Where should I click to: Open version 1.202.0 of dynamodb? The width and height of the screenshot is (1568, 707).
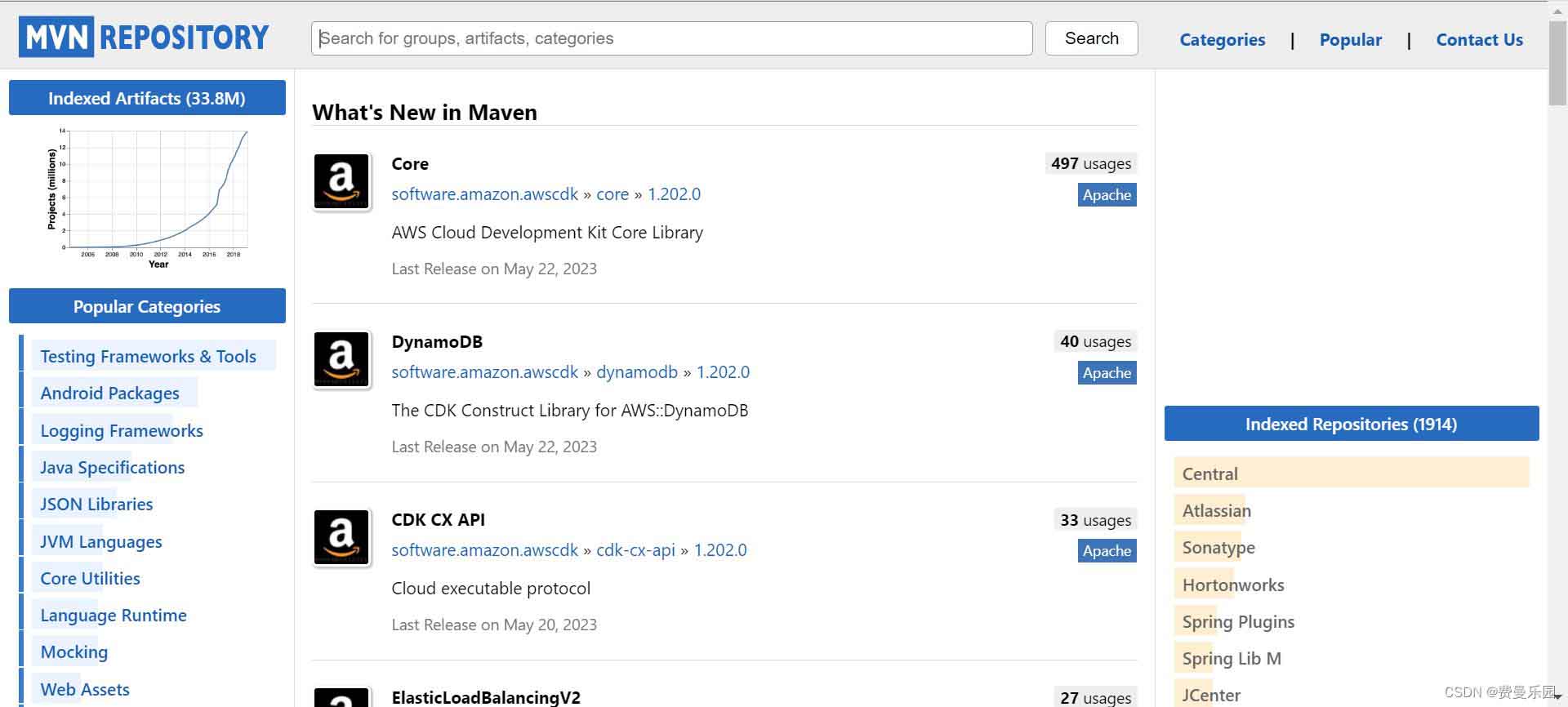point(723,372)
